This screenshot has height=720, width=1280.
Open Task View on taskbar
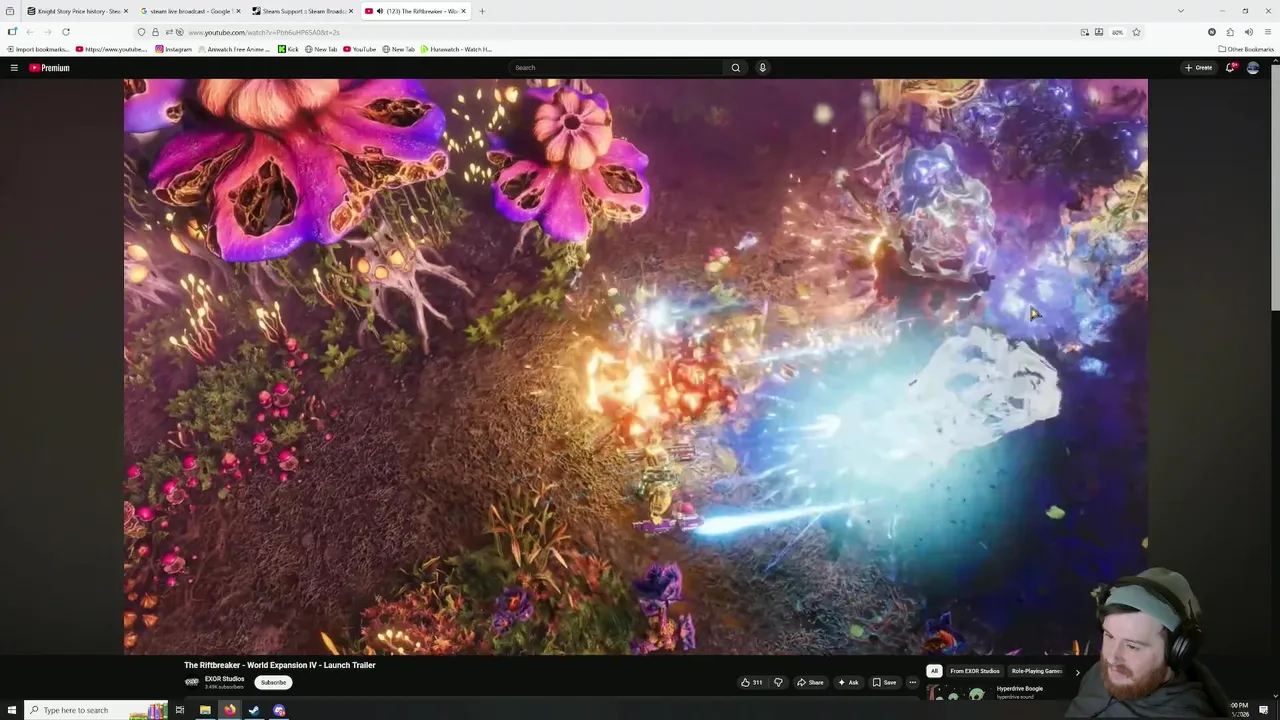180,710
